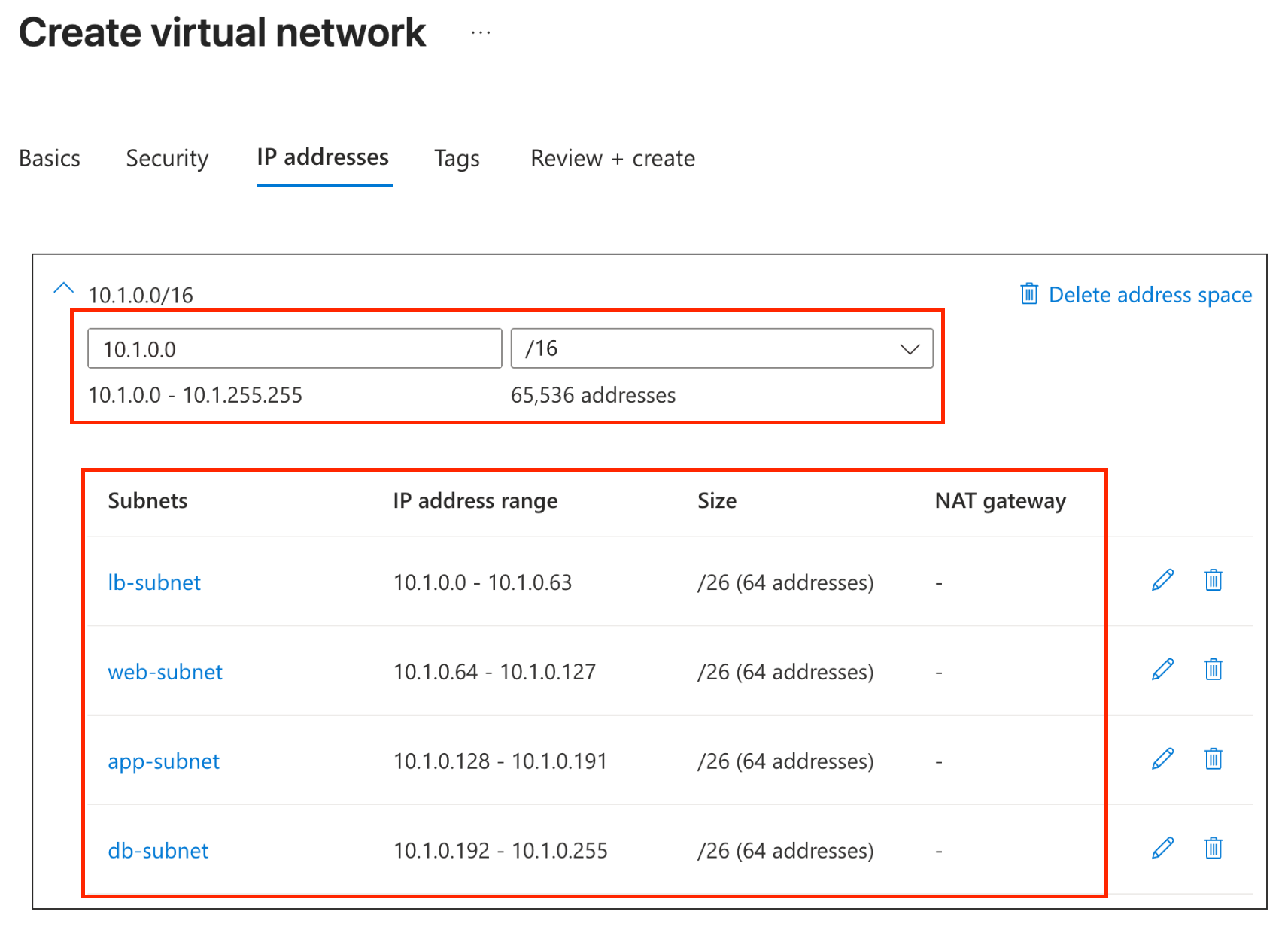This screenshot has height=936, width=1288.
Task: Edit the db-subnet with pencil icon
Action: pos(1162,849)
